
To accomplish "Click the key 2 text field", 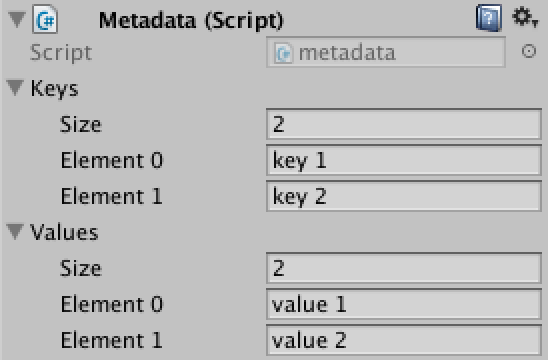I will tap(404, 196).
